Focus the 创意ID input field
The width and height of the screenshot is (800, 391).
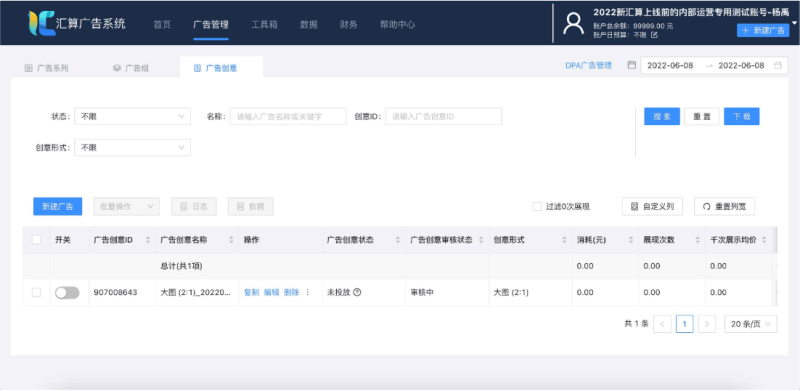coord(443,116)
